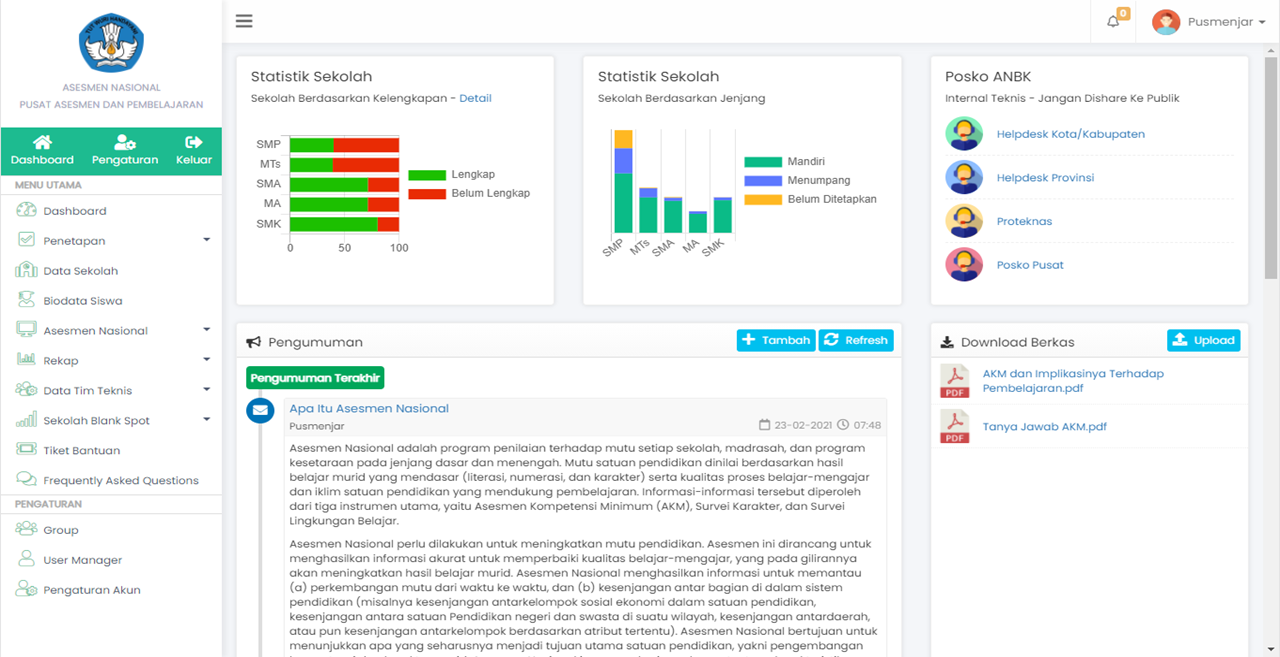This screenshot has width=1280, height=657.
Task: Expand the Sekolah Blank Spot arrow
Action: [x=206, y=420]
